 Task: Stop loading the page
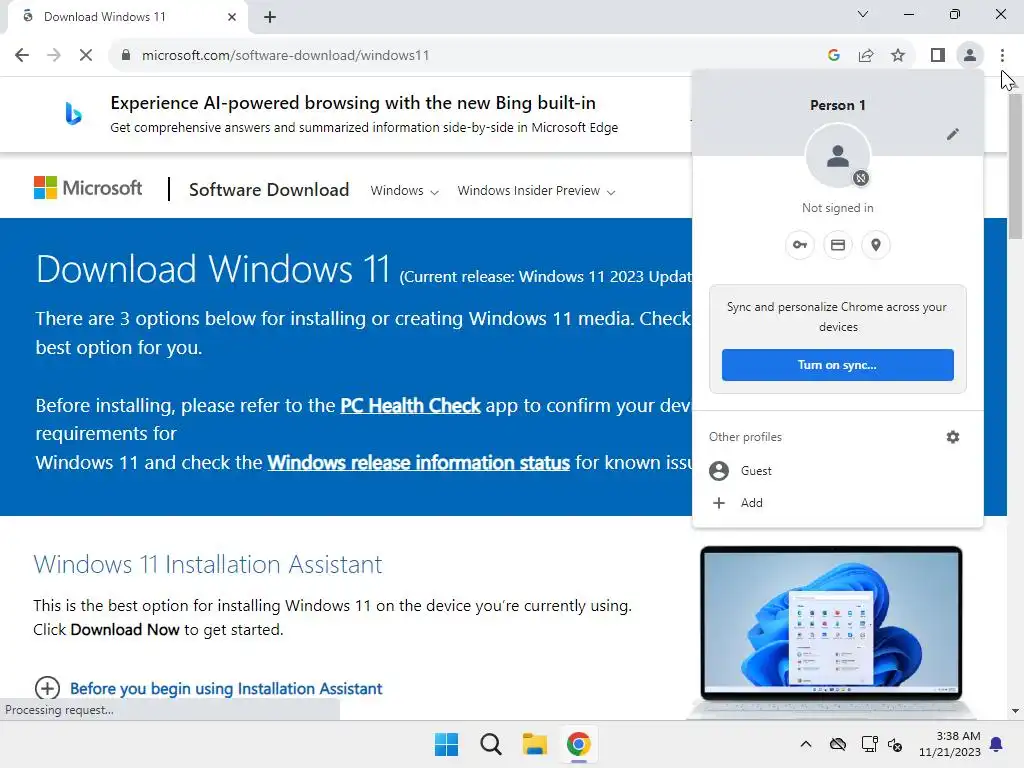click(x=86, y=55)
